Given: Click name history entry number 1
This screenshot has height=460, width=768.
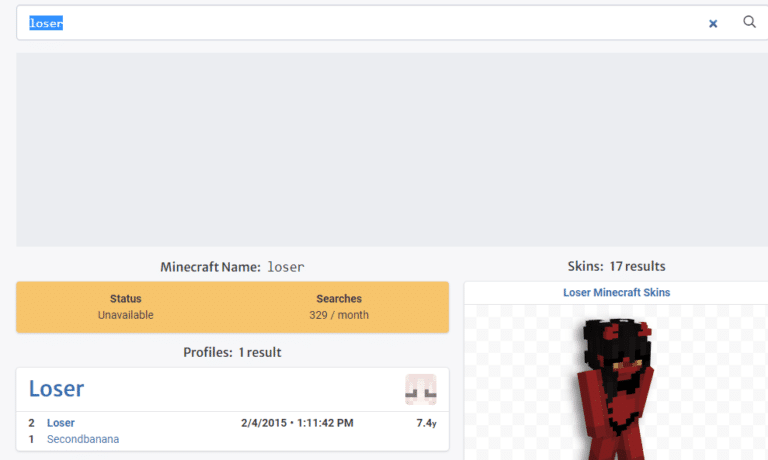Looking at the screenshot, I should coord(31,439).
